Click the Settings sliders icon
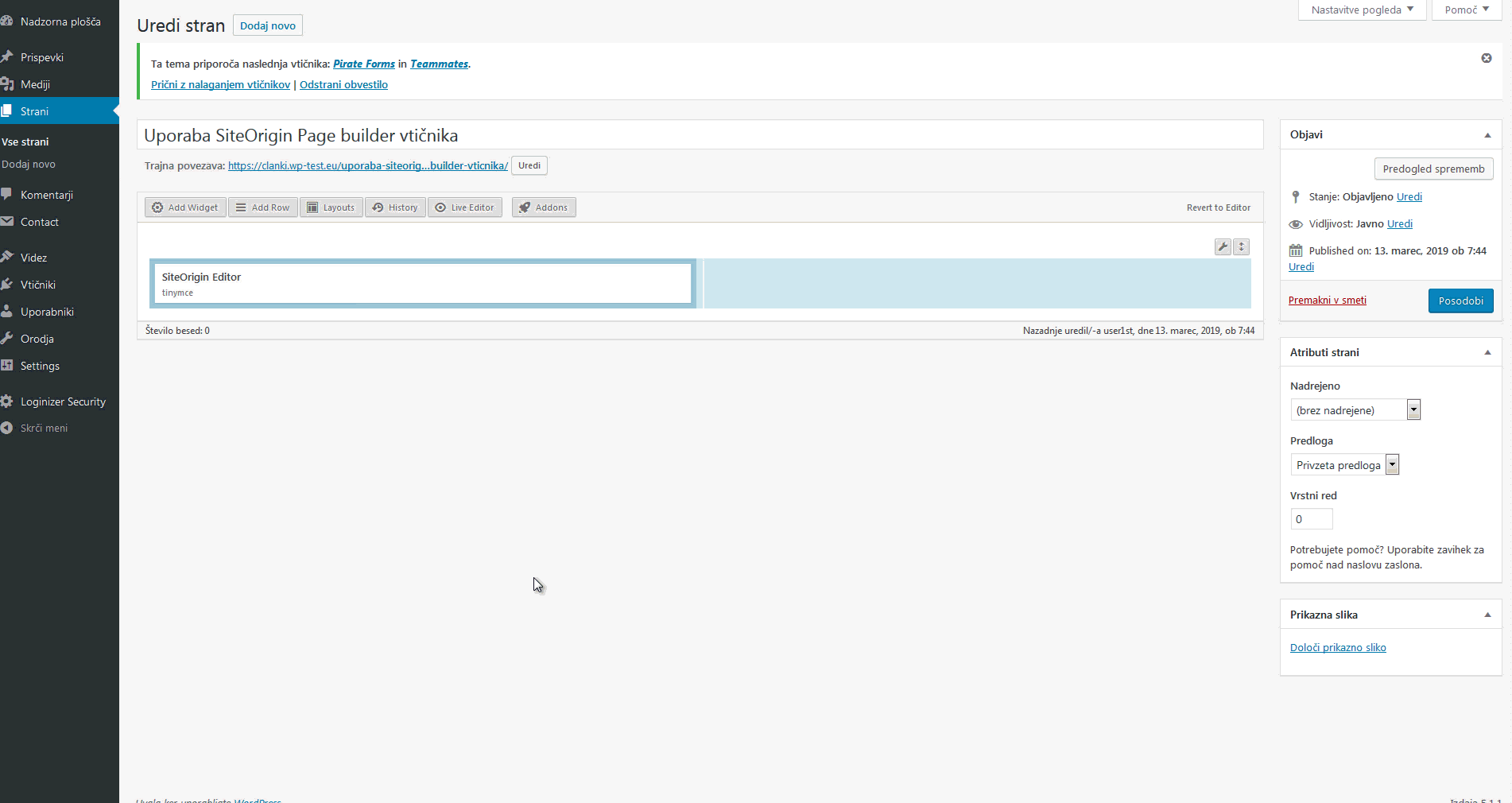Image resolution: width=1512 pixels, height=803 pixels. pyautogui.click(x=6, y=366)
